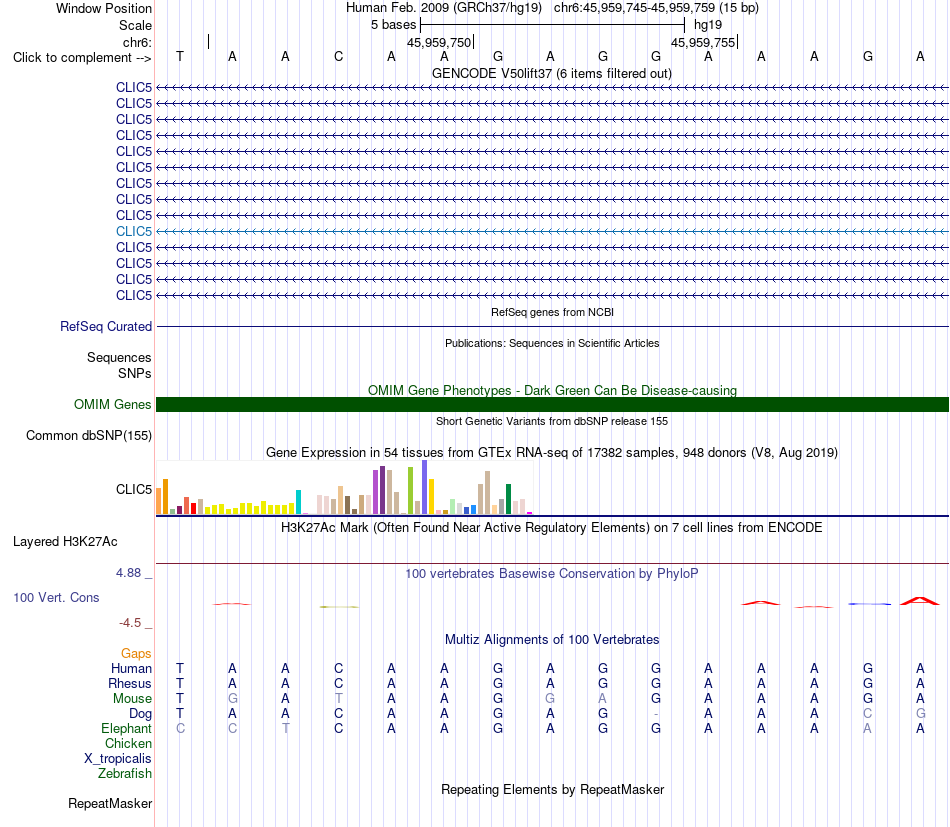
Task: Click the blue PhyloP conservation bar
Action: [x=869, y=604]
